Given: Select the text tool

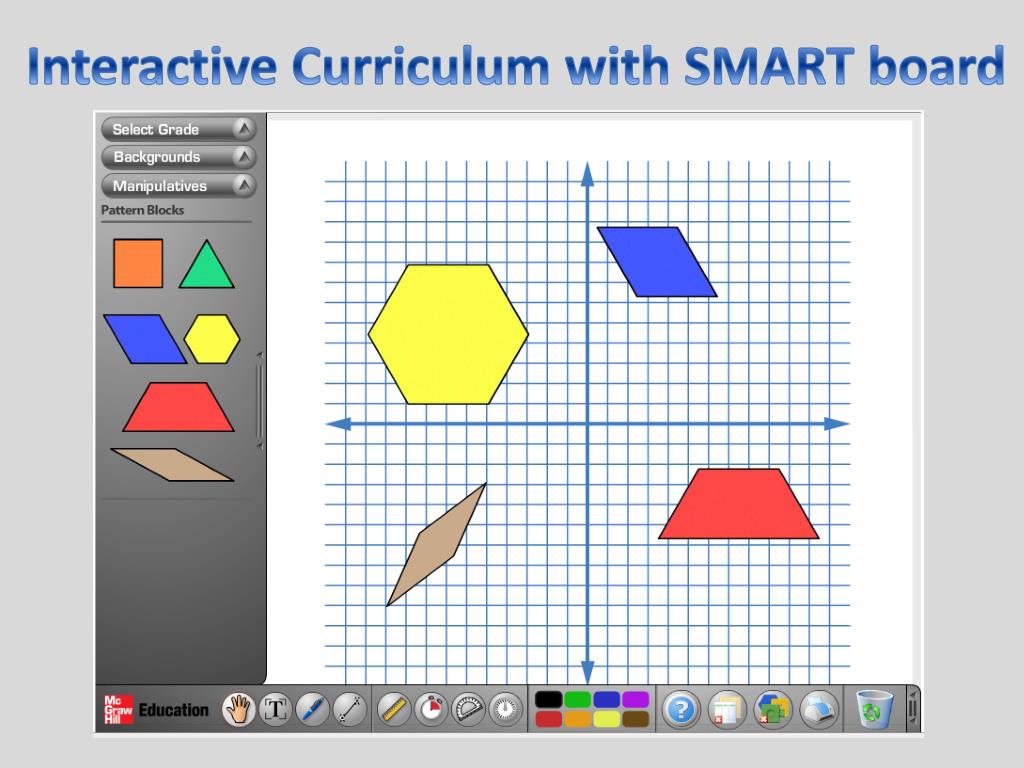Looking at the screenshot, I should (275, 709).
